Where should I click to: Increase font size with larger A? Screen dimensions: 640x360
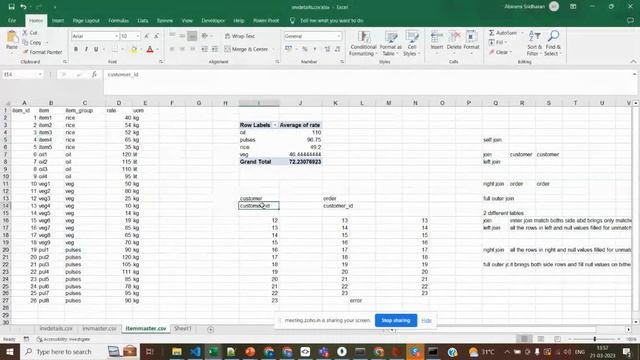pyautogui.click(x=147, y=36)
